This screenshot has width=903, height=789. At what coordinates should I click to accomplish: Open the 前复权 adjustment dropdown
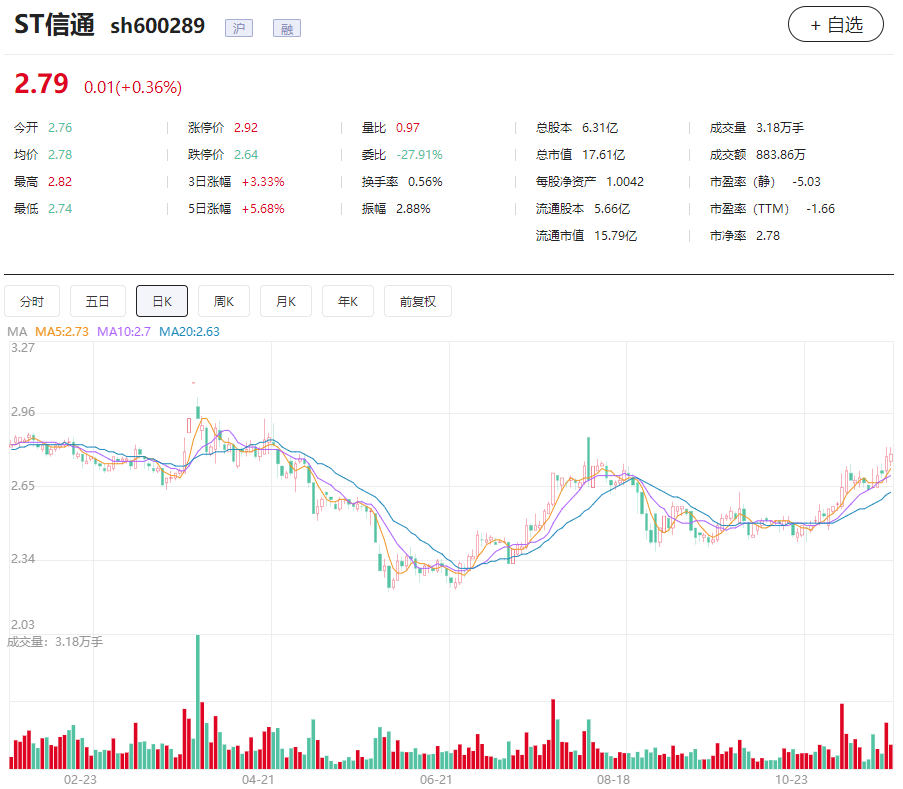pyautogui.click(x=417, y=301)
